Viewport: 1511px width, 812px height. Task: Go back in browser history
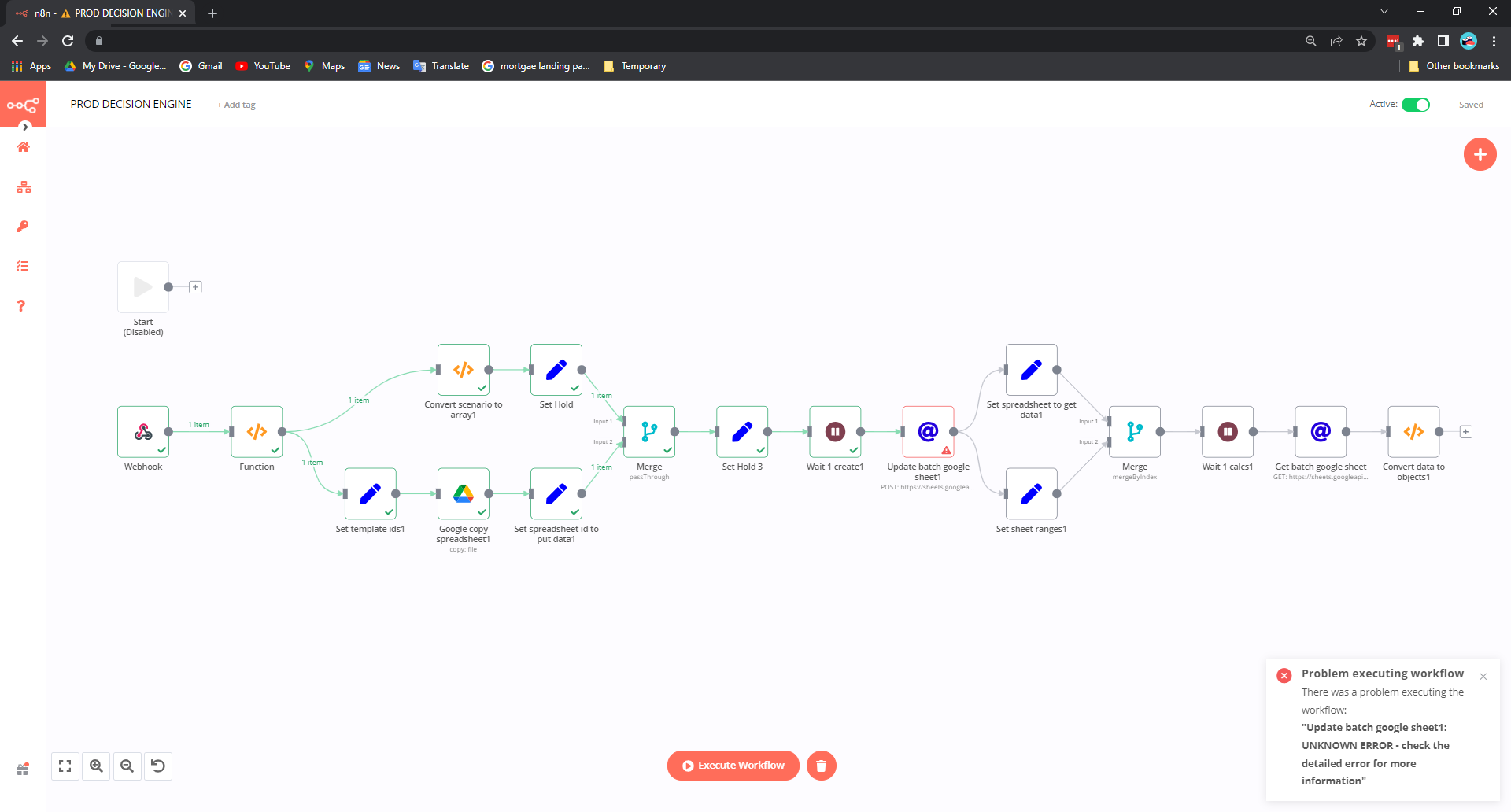pyautogui.click(x=17, y=41)
